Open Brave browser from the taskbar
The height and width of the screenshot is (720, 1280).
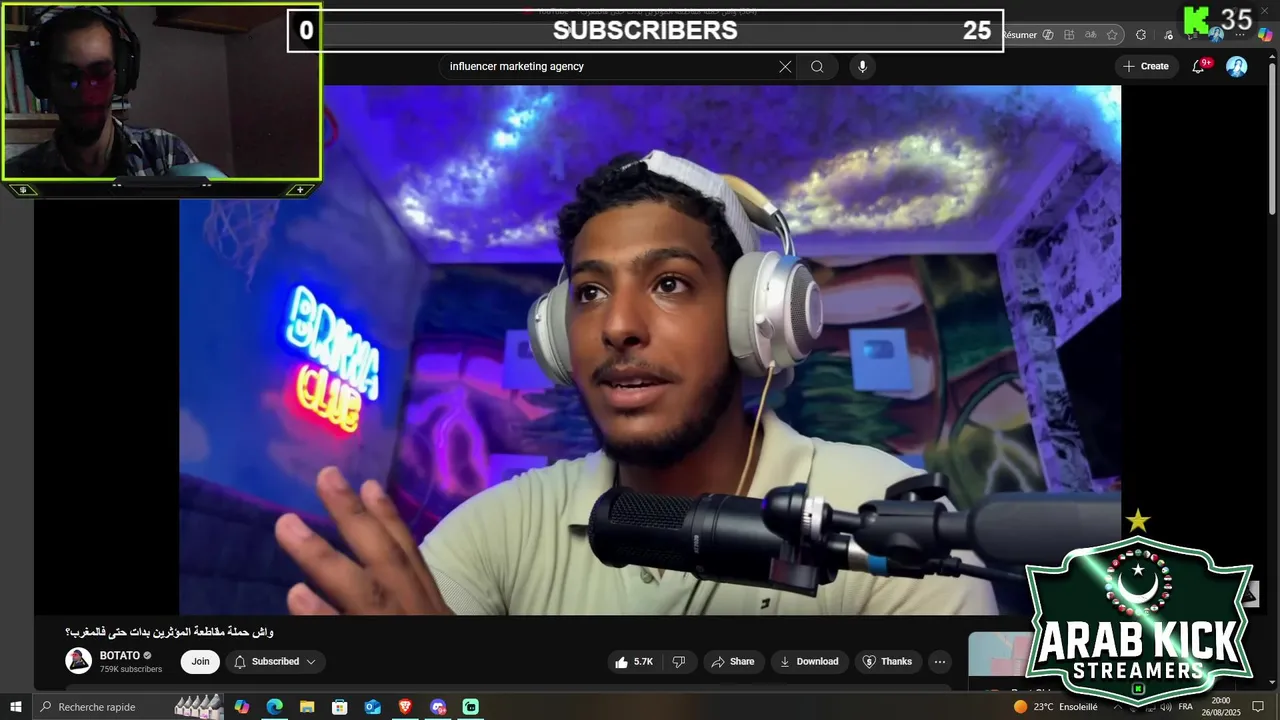click(405, 707)
